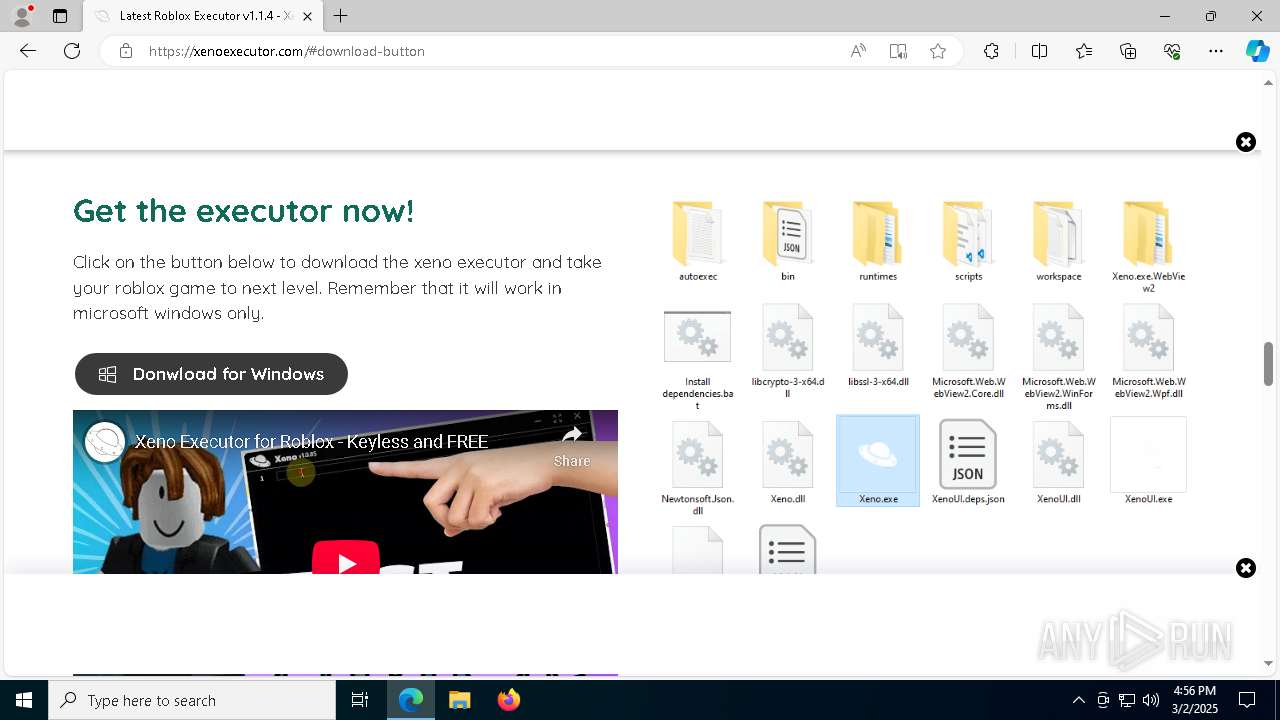Click libcrypto-3-x64.dll file
Viewport: 1280px width, 720px height.
pos(788,352)
